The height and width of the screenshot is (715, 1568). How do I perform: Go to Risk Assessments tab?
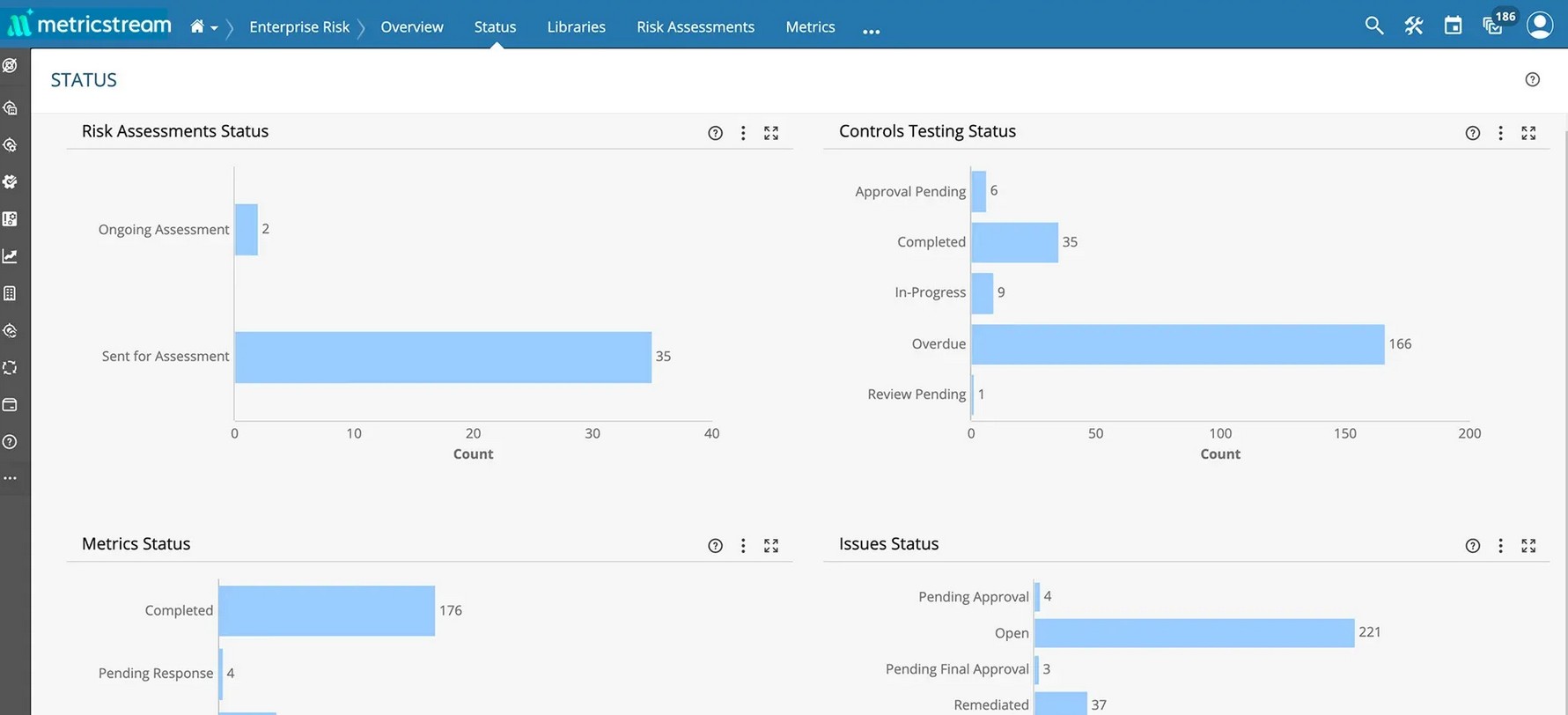coord(696,27)
